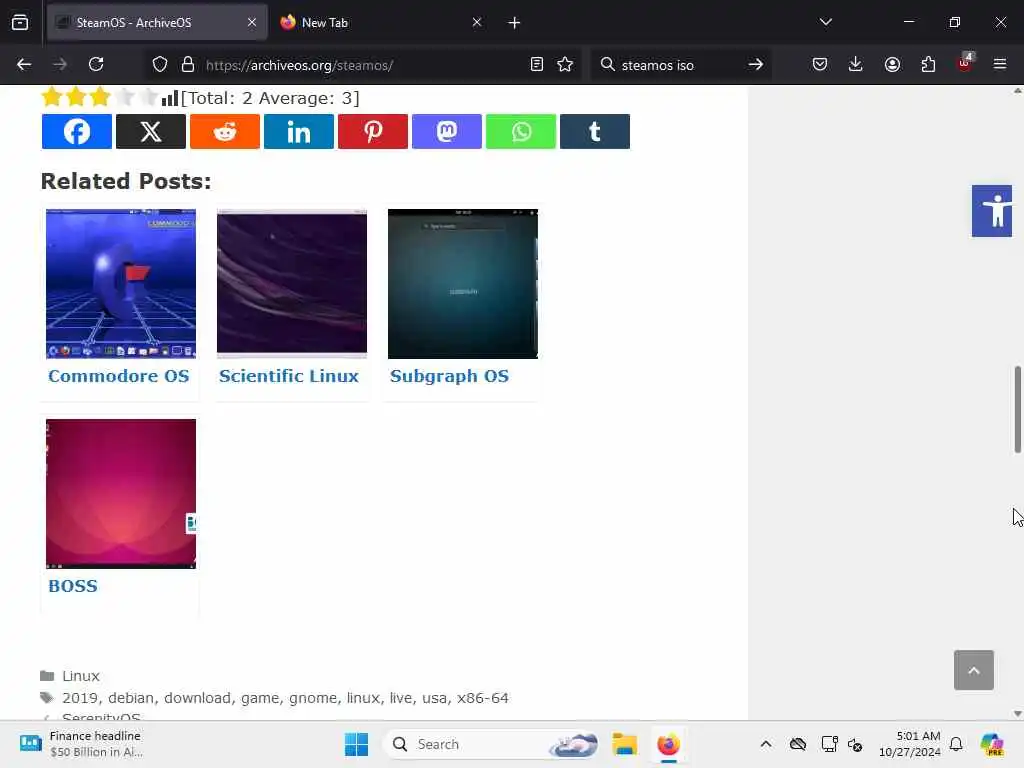Open the tracking protection shield
Image resolution: width=1024 pixels, height=768 pixels.
point(160,65)
